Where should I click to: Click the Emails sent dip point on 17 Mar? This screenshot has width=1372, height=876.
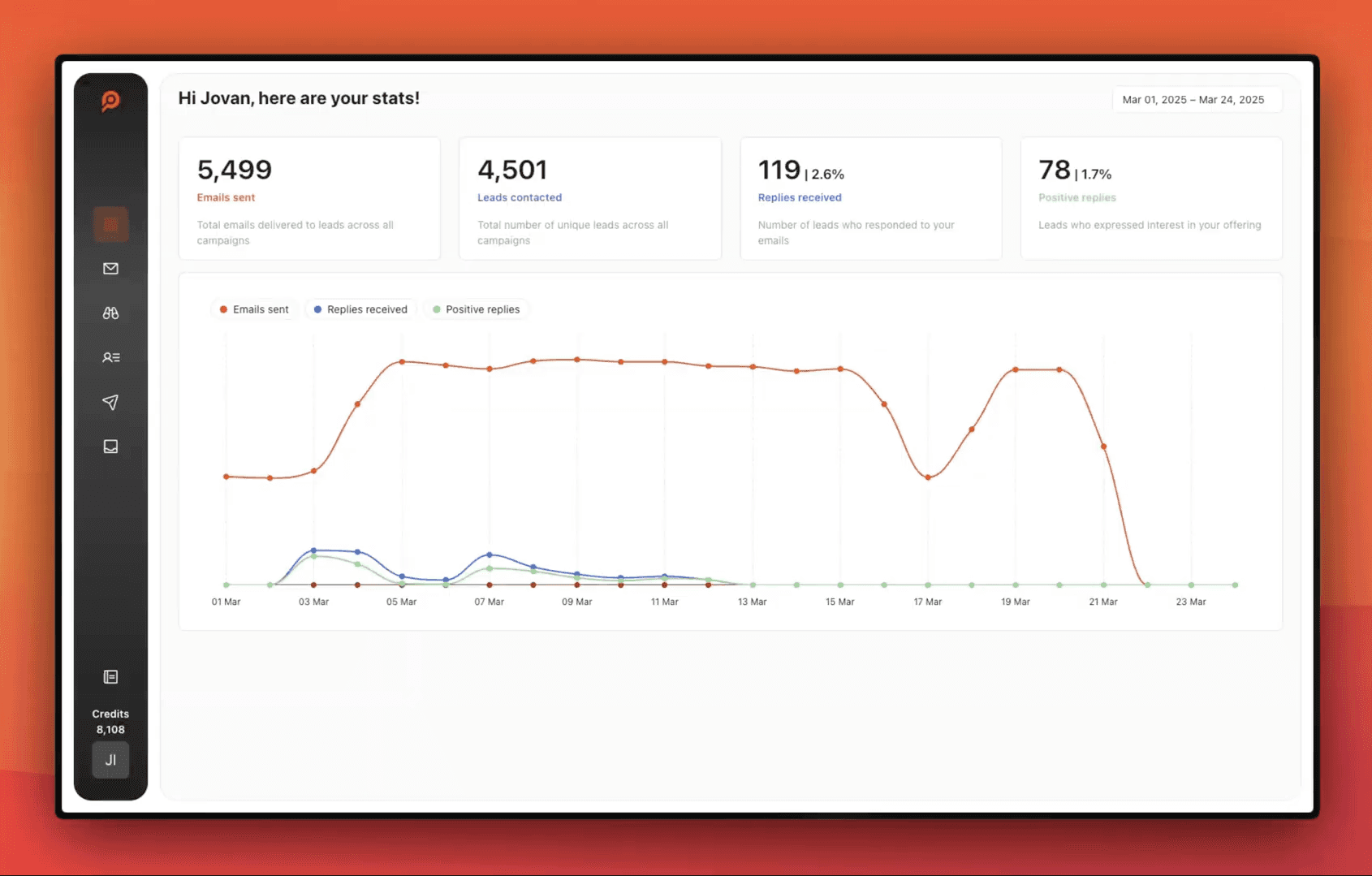tap(928, 477)
